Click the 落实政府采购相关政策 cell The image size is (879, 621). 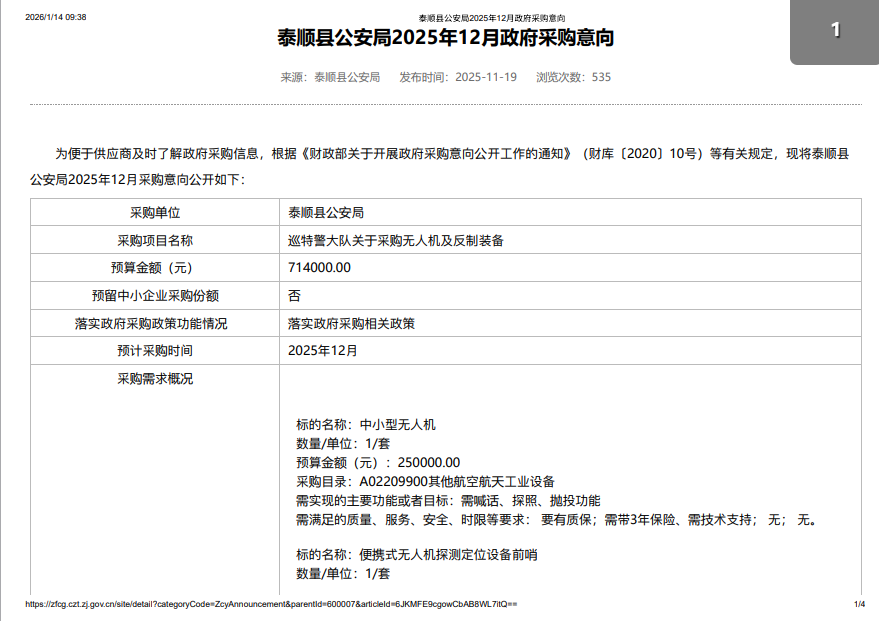point(351,324)
